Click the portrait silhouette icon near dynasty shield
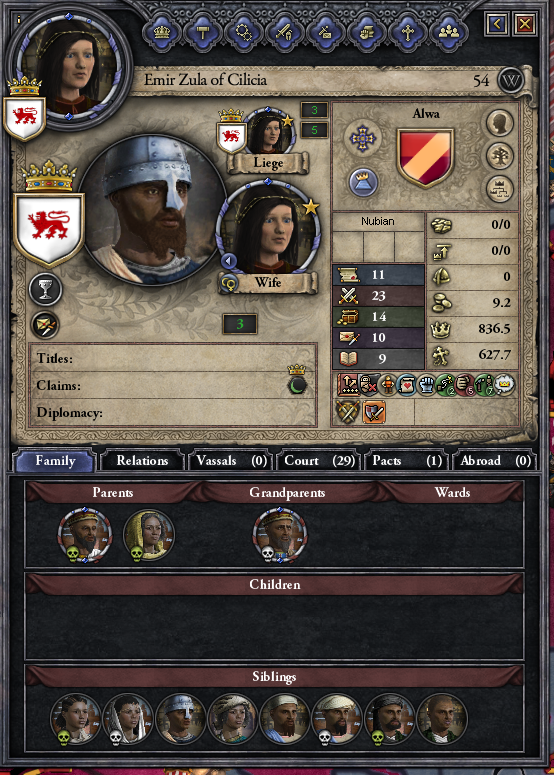 (500, 123)
